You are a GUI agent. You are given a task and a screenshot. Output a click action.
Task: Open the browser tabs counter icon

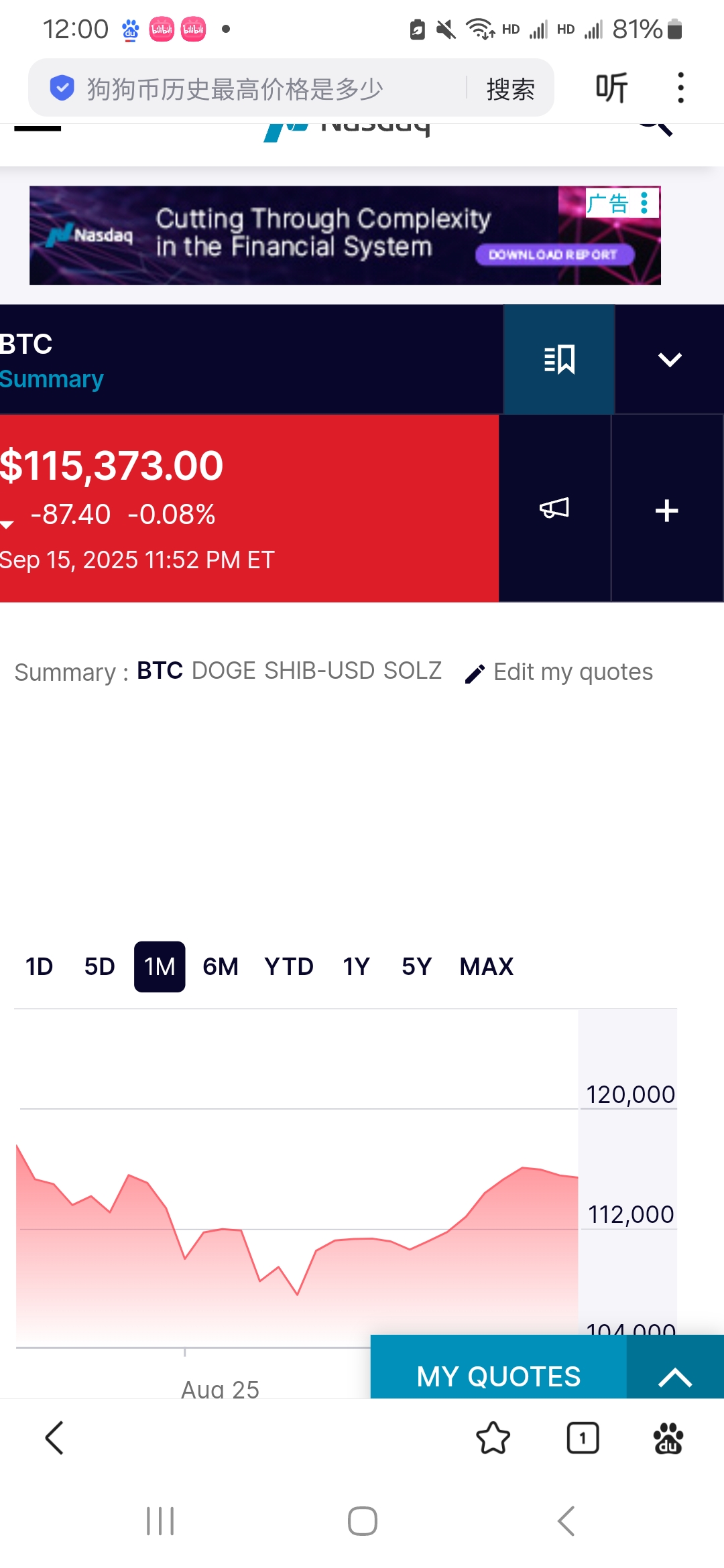pos(583,1438)
